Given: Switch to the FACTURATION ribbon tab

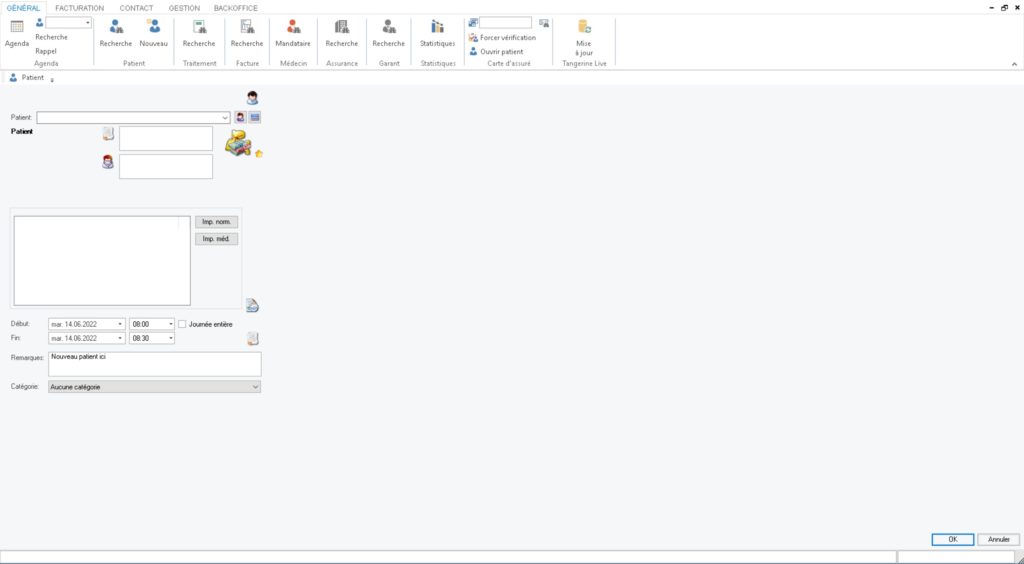Looking at the screenshot, I should coord(79,8).
